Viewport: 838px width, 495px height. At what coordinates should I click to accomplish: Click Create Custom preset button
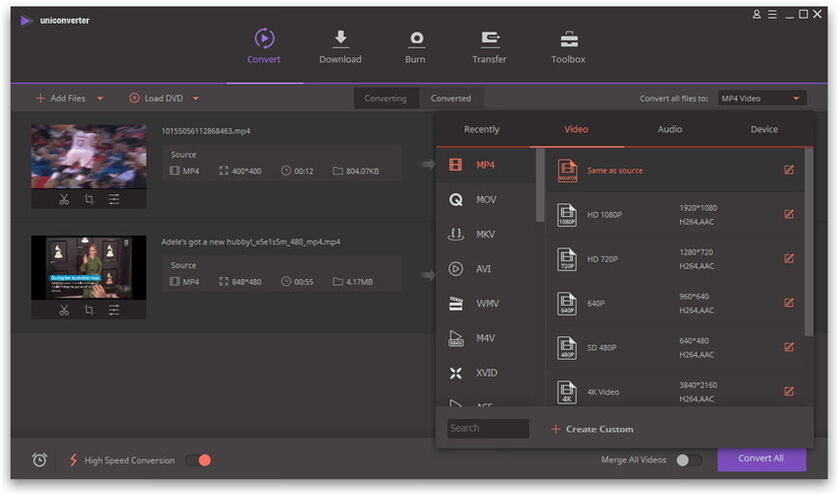pos(592,429)
